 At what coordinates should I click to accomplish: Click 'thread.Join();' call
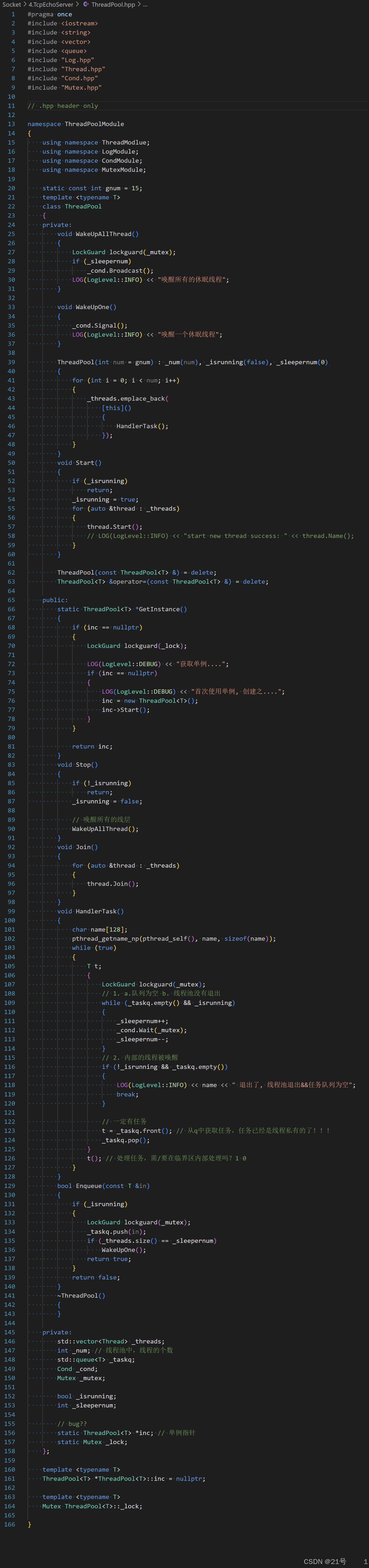click(x=113, y=884)
